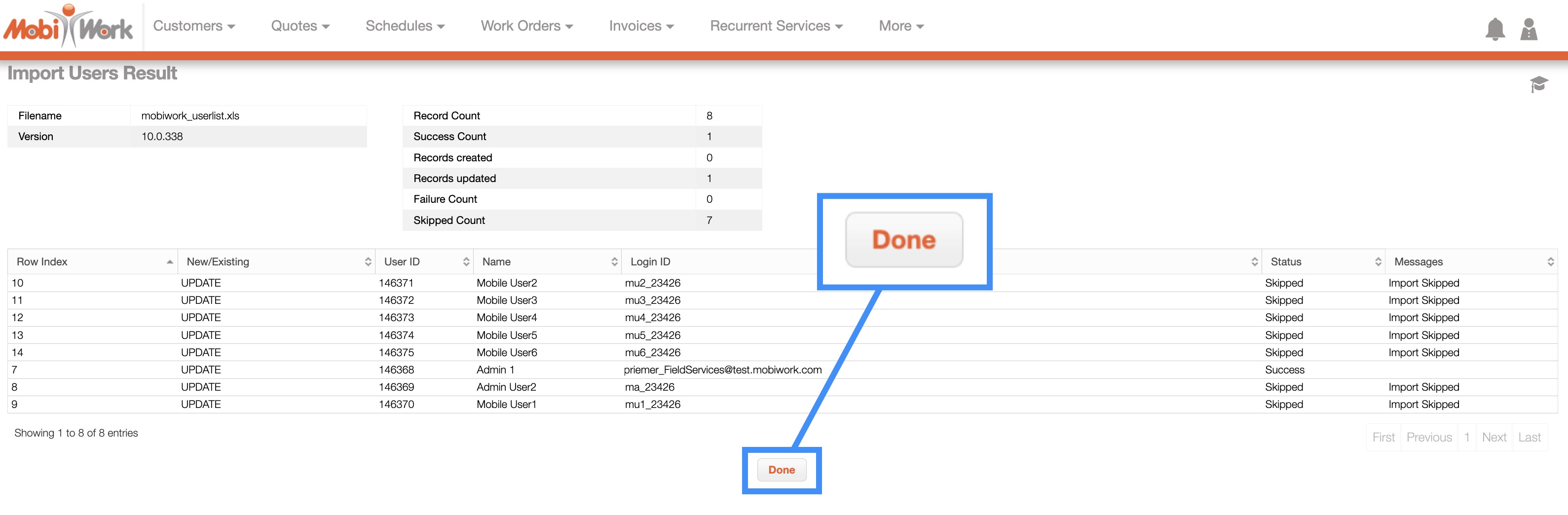This screenshot has height=515, width=1568.
Task: Open the Recurrent Services menu
Action: (776, 26)
